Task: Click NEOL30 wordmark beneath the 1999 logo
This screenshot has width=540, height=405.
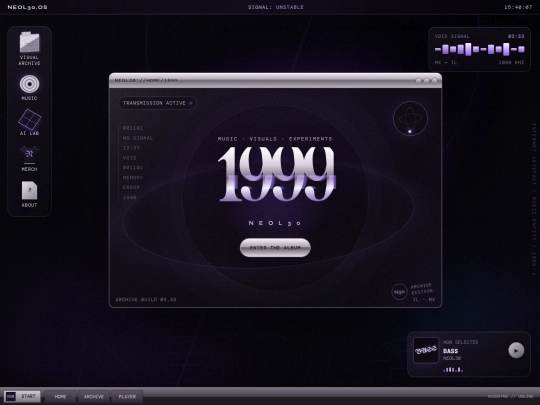Action: coord(275,223)
